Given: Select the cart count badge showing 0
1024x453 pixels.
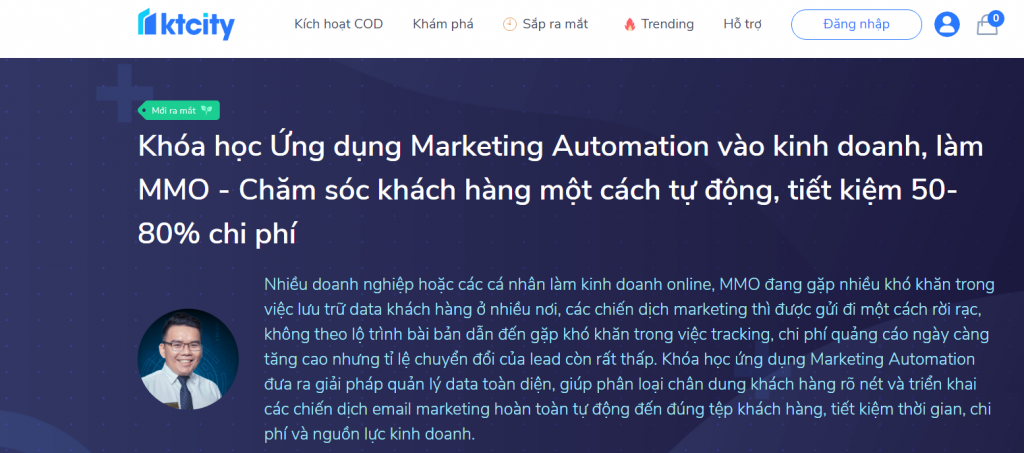Looking at the screenshot, I should tap(995, 18).
